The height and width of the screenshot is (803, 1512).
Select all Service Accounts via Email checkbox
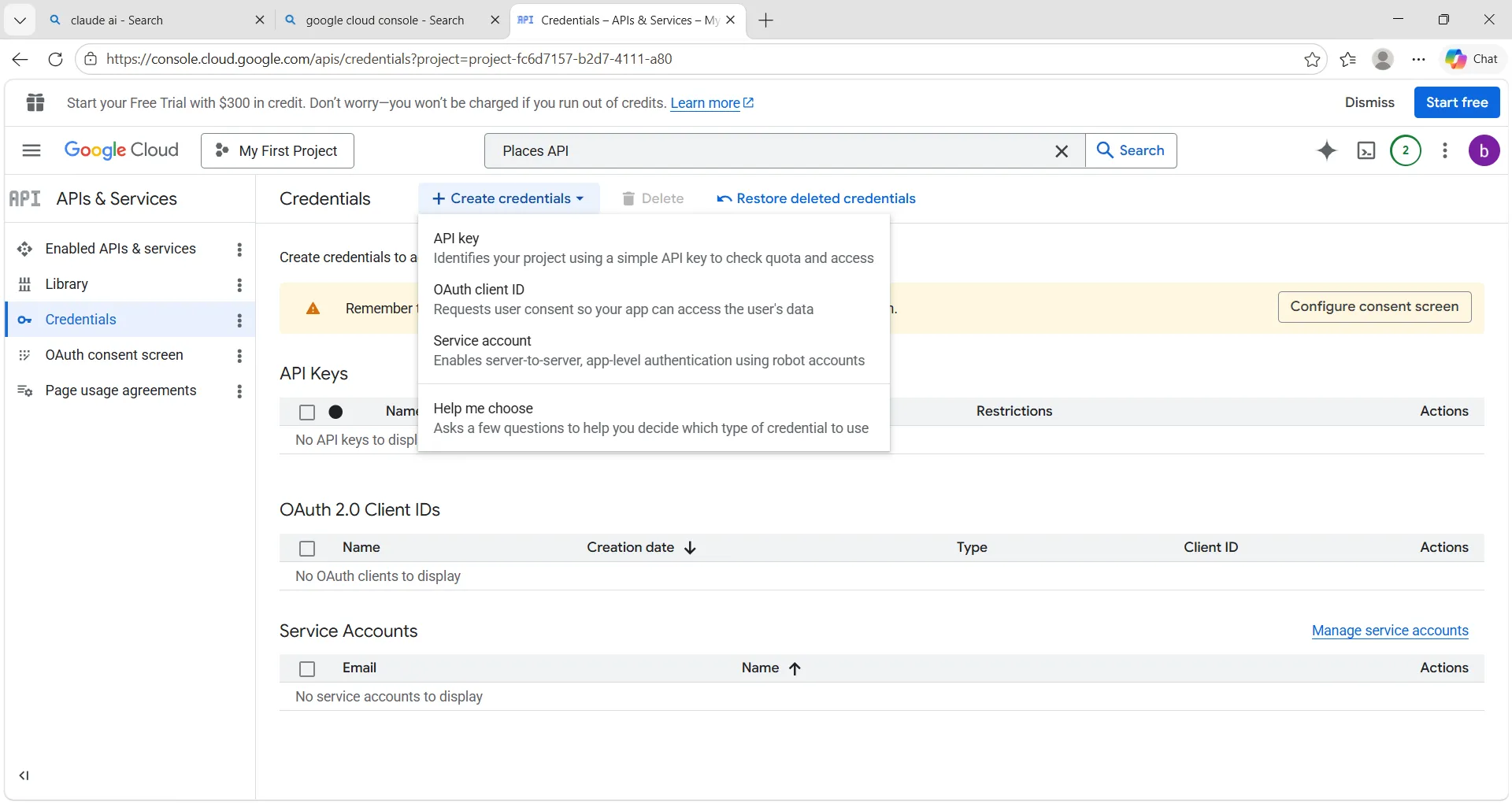click(307, 668)
